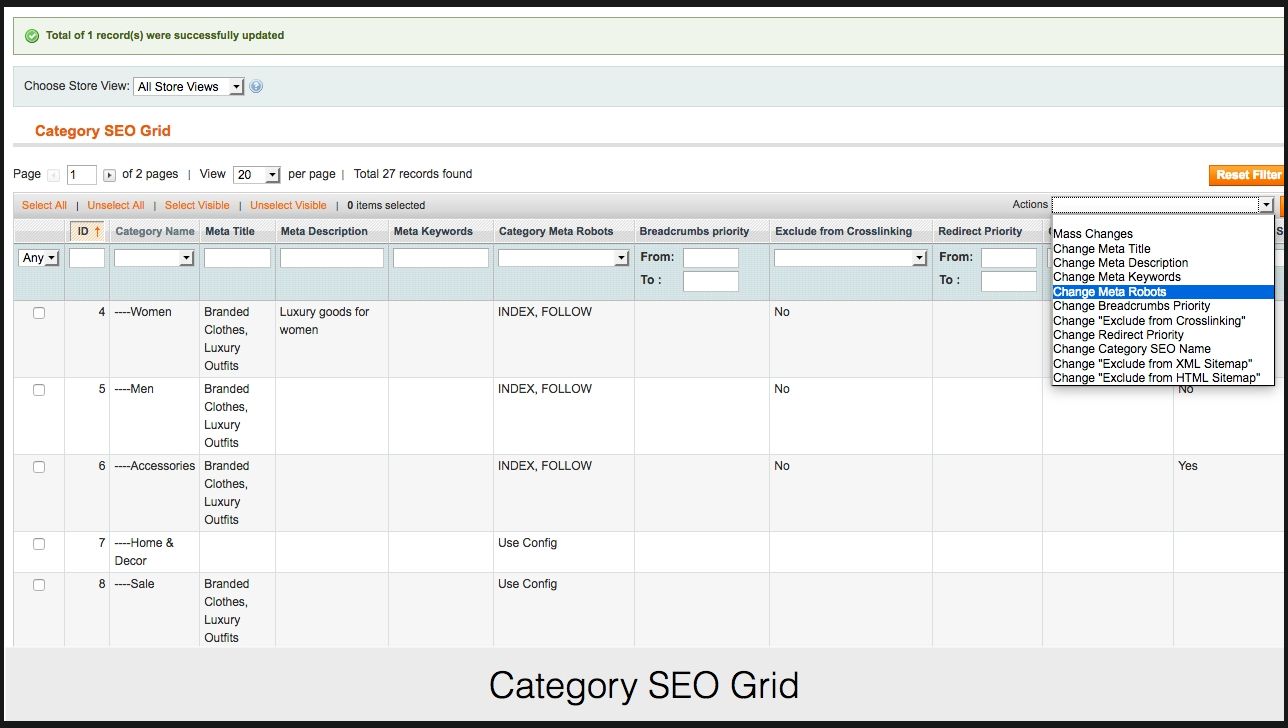
Task: Open the per page View dropdown
Action: (x=257, y=175)
